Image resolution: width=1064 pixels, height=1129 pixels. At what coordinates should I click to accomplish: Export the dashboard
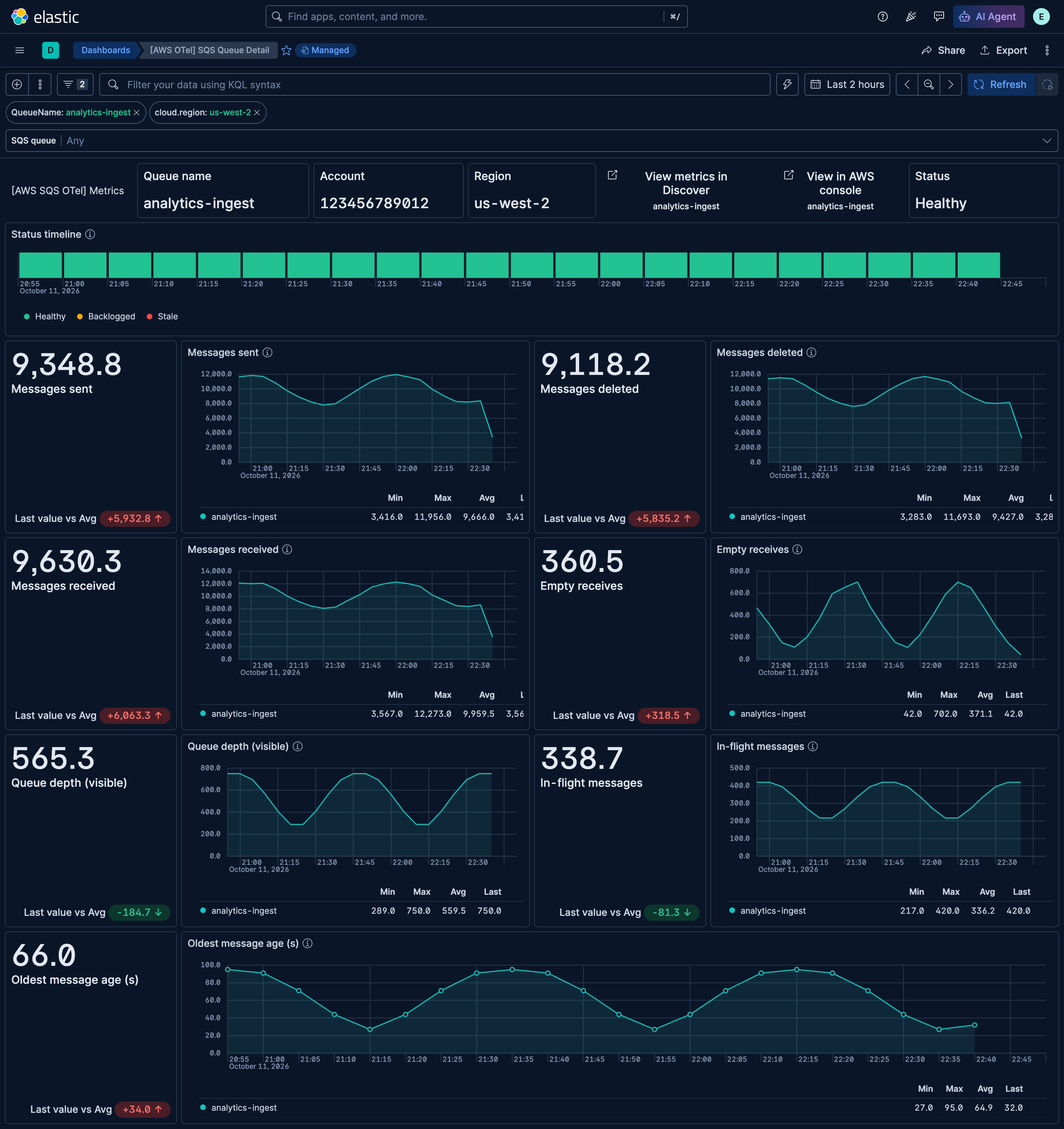point(1004,50)
